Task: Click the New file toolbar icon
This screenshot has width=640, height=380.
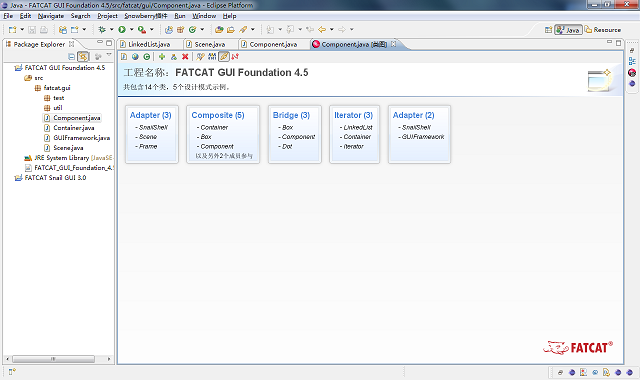Action: [13, 30]
